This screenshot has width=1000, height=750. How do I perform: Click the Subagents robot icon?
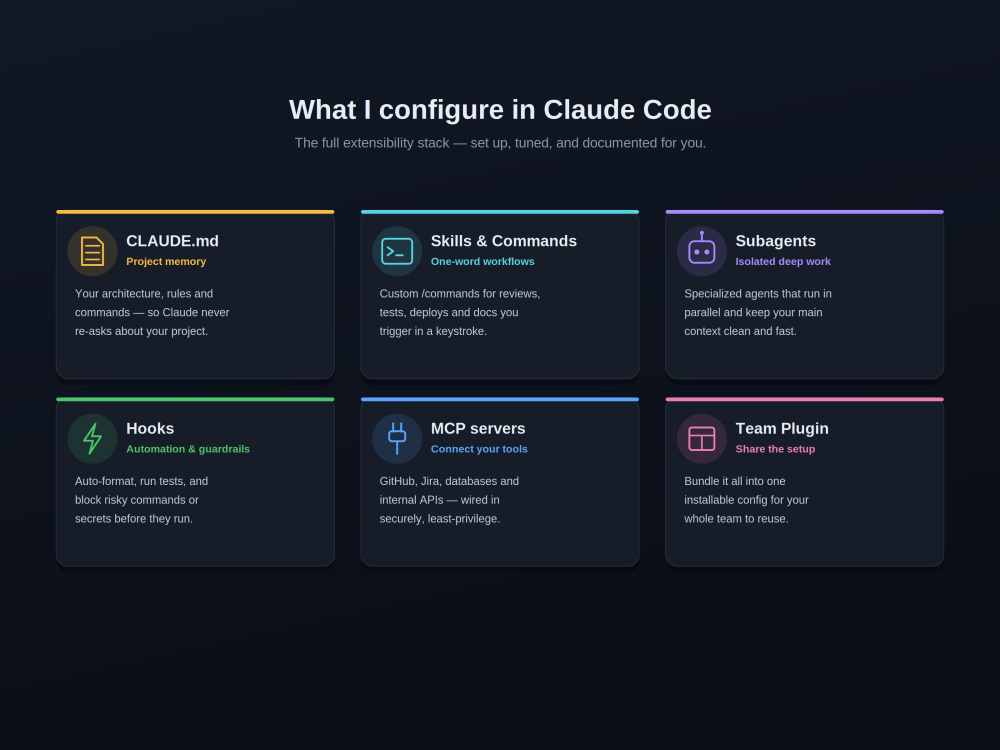[x=702, y=251]
